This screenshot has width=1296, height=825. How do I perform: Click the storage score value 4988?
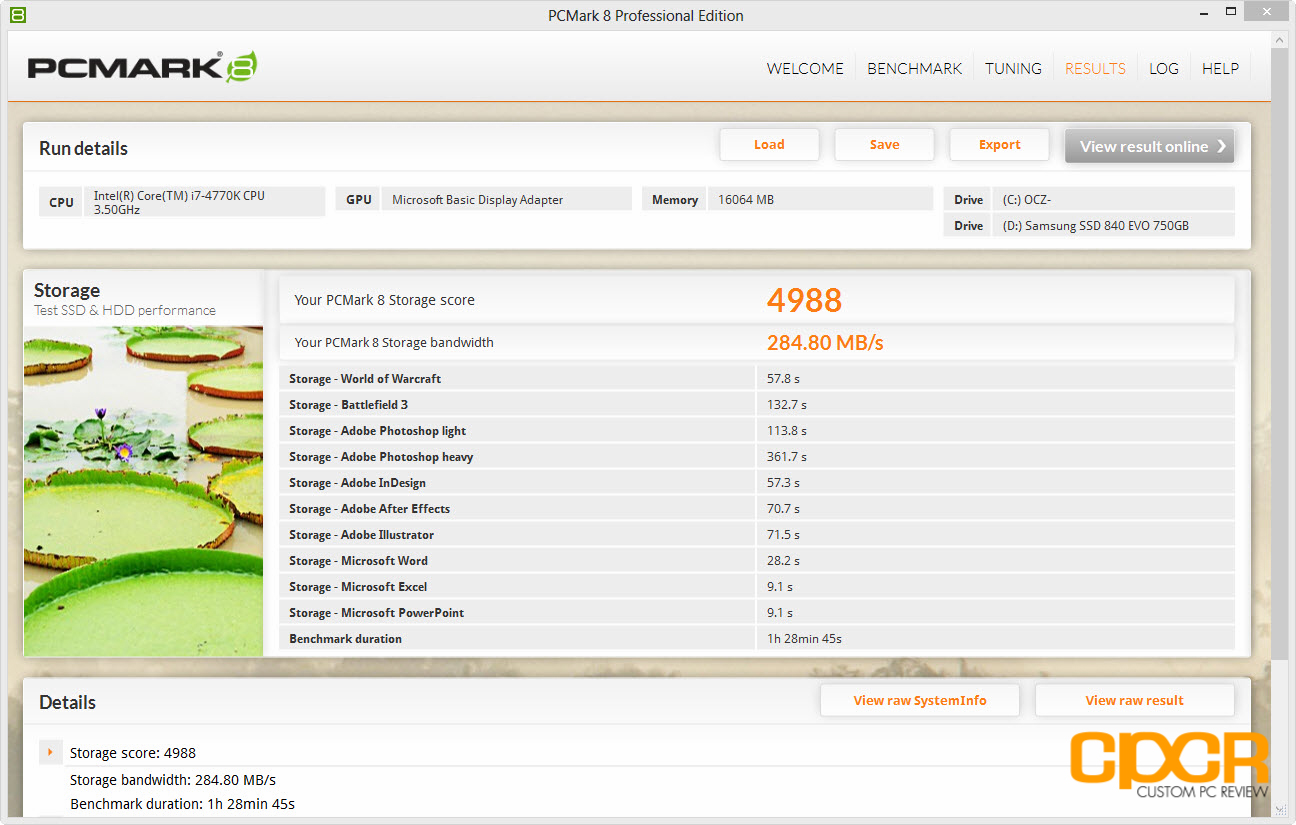click(804, 300)
